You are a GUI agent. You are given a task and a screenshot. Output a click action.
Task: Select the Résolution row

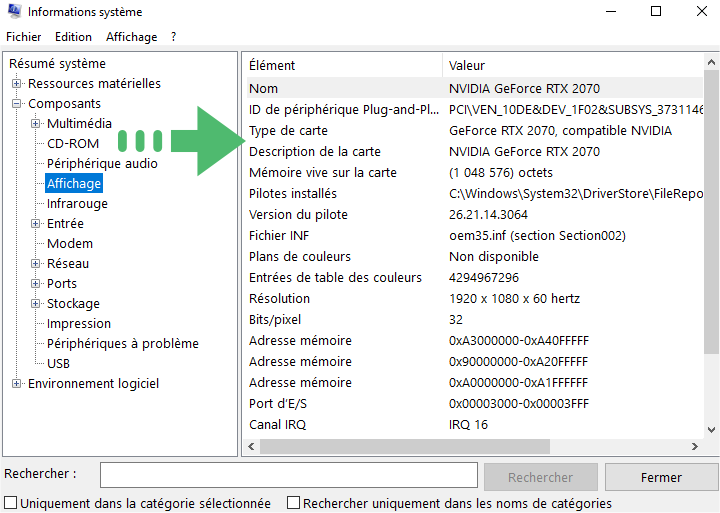pos(475,299)
